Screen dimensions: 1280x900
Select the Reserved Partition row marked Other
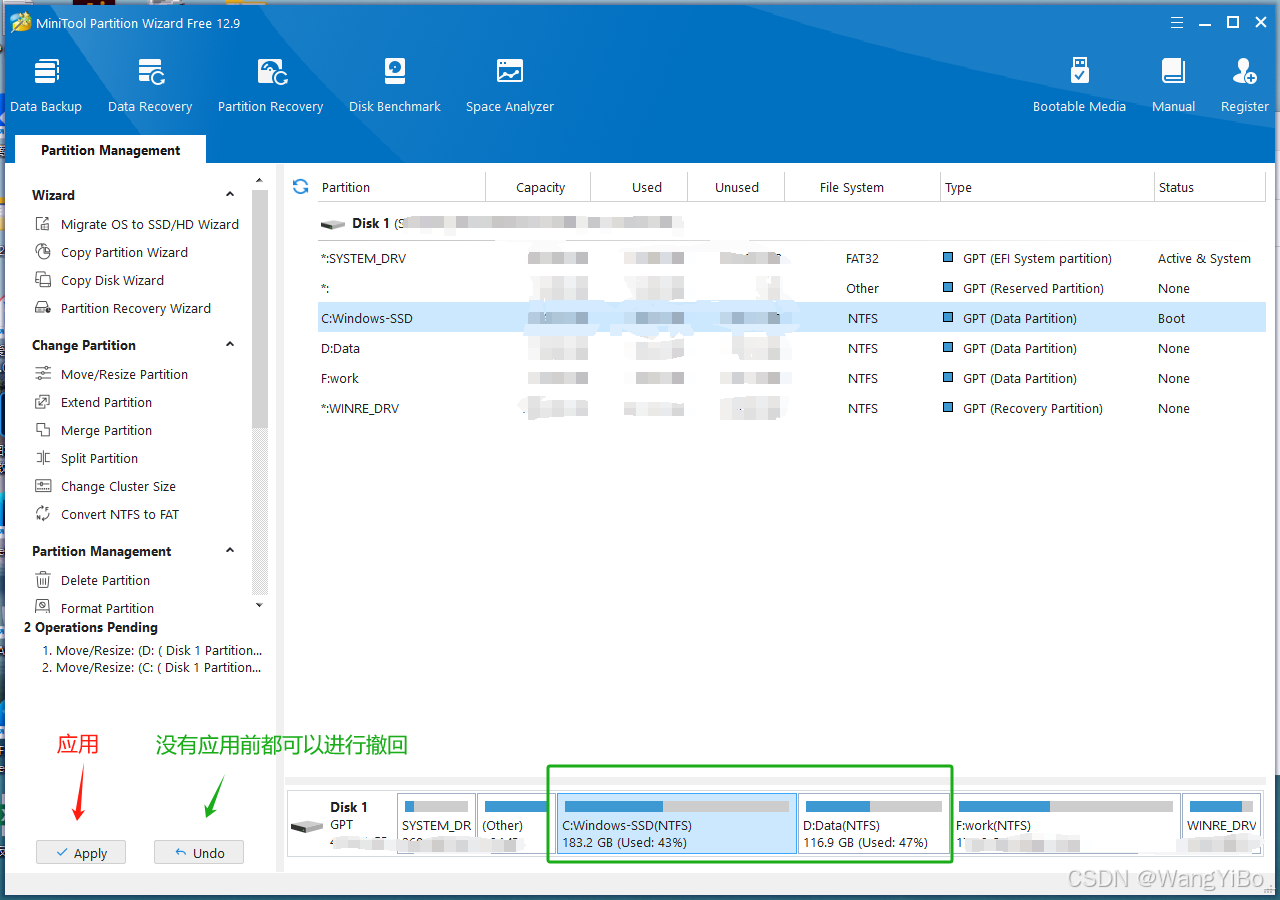792,288
